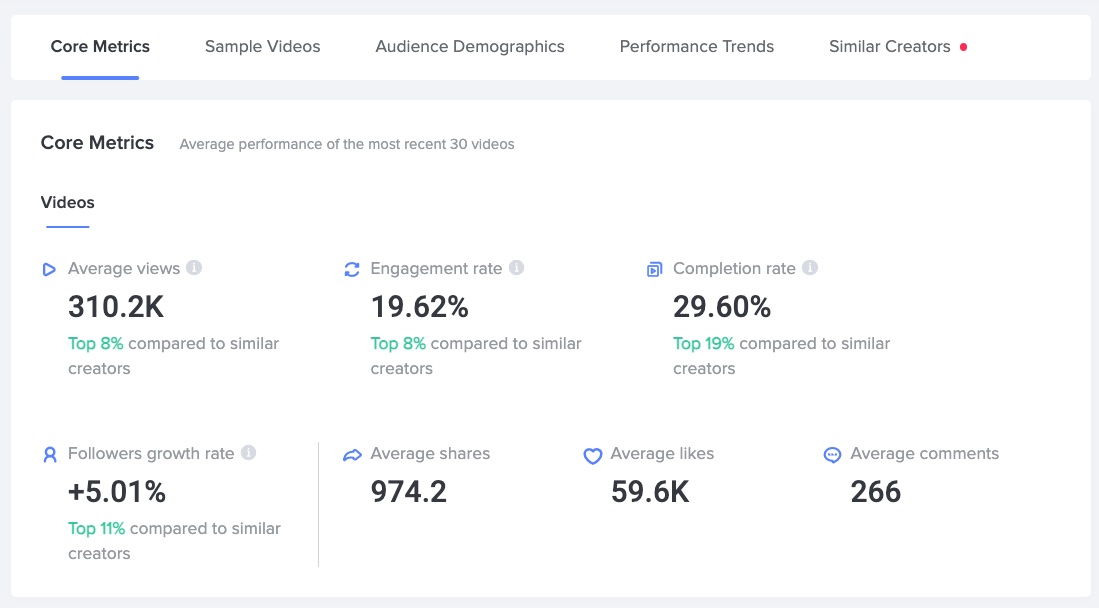The width and height of the screenshot is (1099, 608).
Task: Click the Completion rate video icon
Action: [654, 269]
